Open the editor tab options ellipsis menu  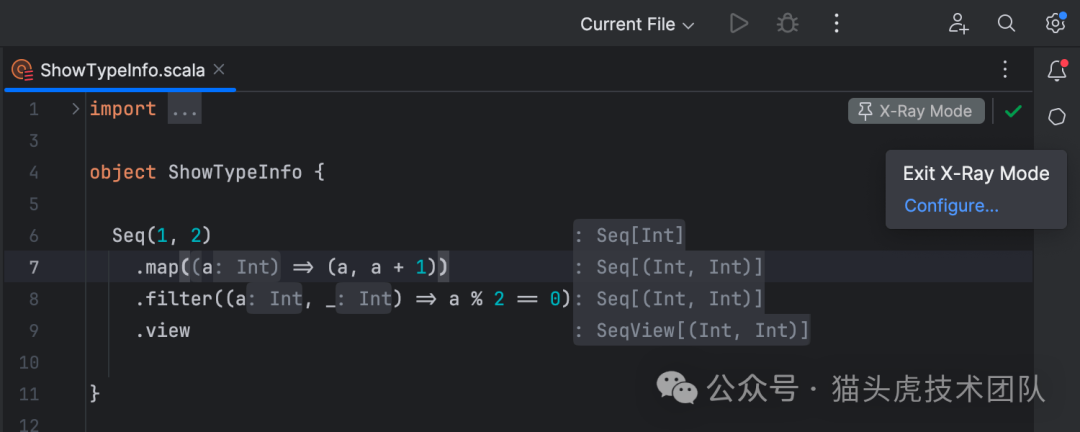pos(1006,70)
